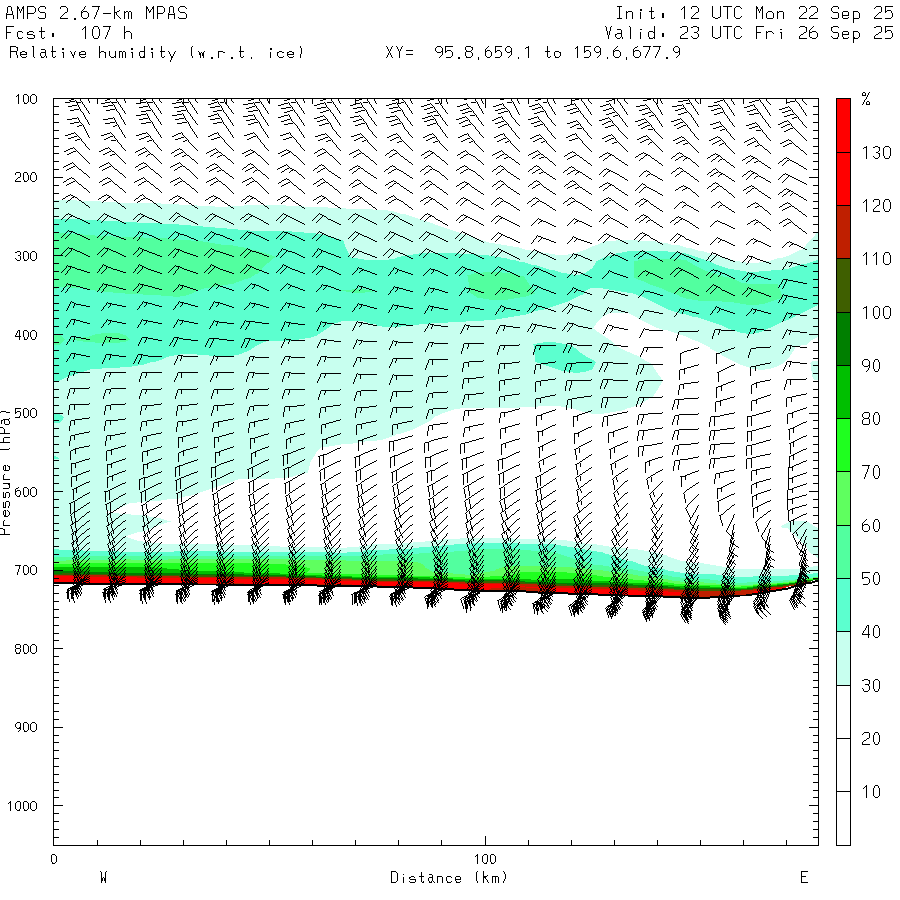Viewport: 900px width, 900px height.
Task: Click the 100 km distance axis label
Action: 485,859
